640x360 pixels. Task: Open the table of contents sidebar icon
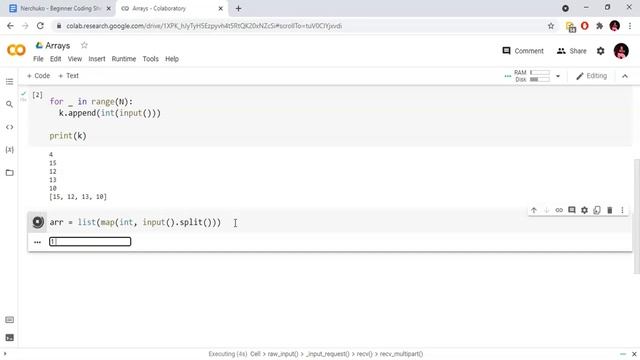click(9, 82)
